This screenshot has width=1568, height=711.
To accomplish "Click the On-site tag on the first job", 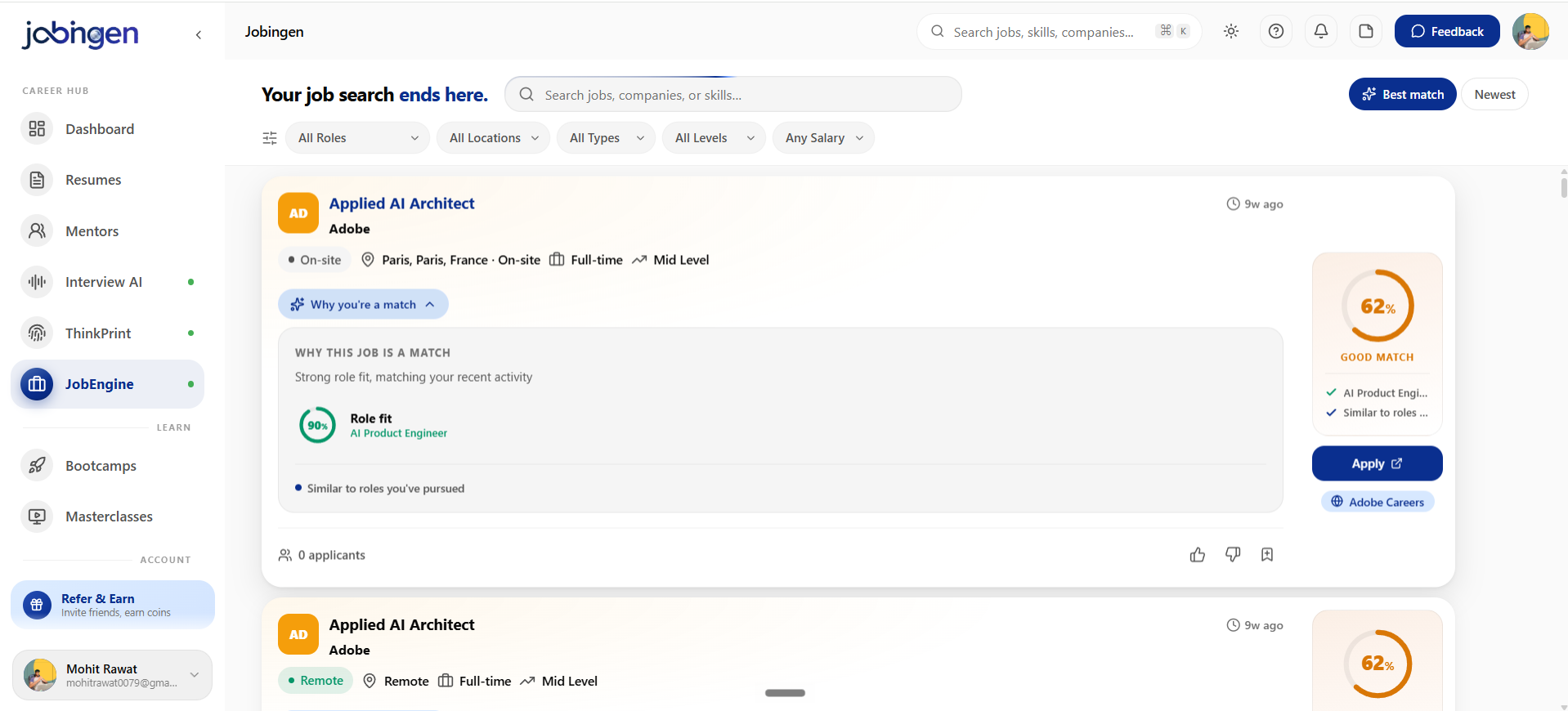I will point(315,260).
